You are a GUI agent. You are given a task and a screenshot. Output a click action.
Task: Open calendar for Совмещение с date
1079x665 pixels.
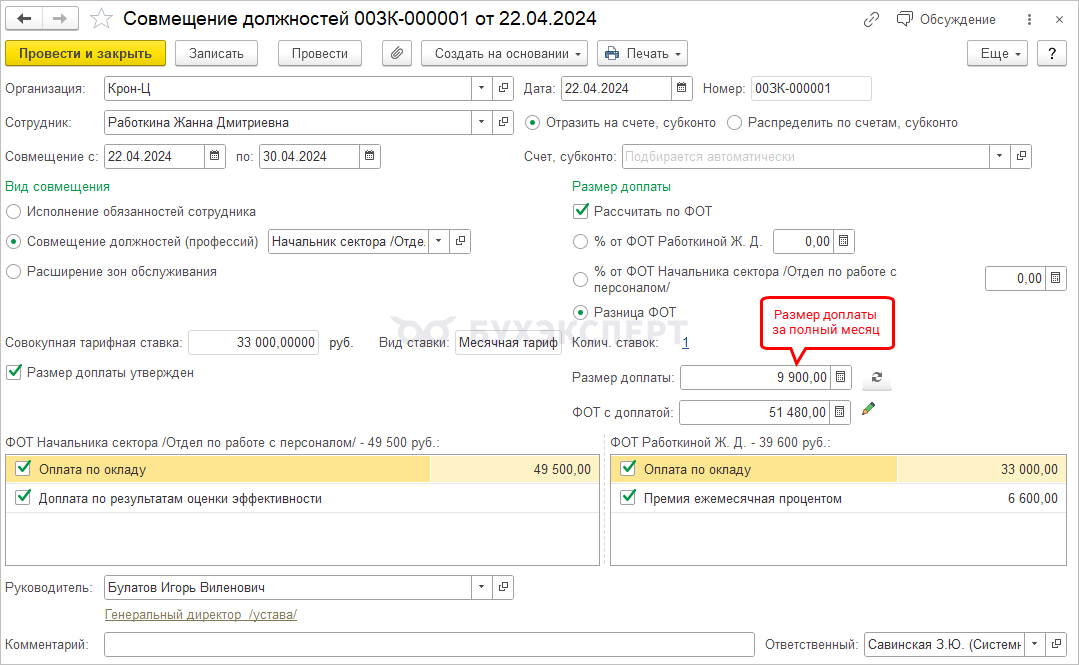(215, 156)
